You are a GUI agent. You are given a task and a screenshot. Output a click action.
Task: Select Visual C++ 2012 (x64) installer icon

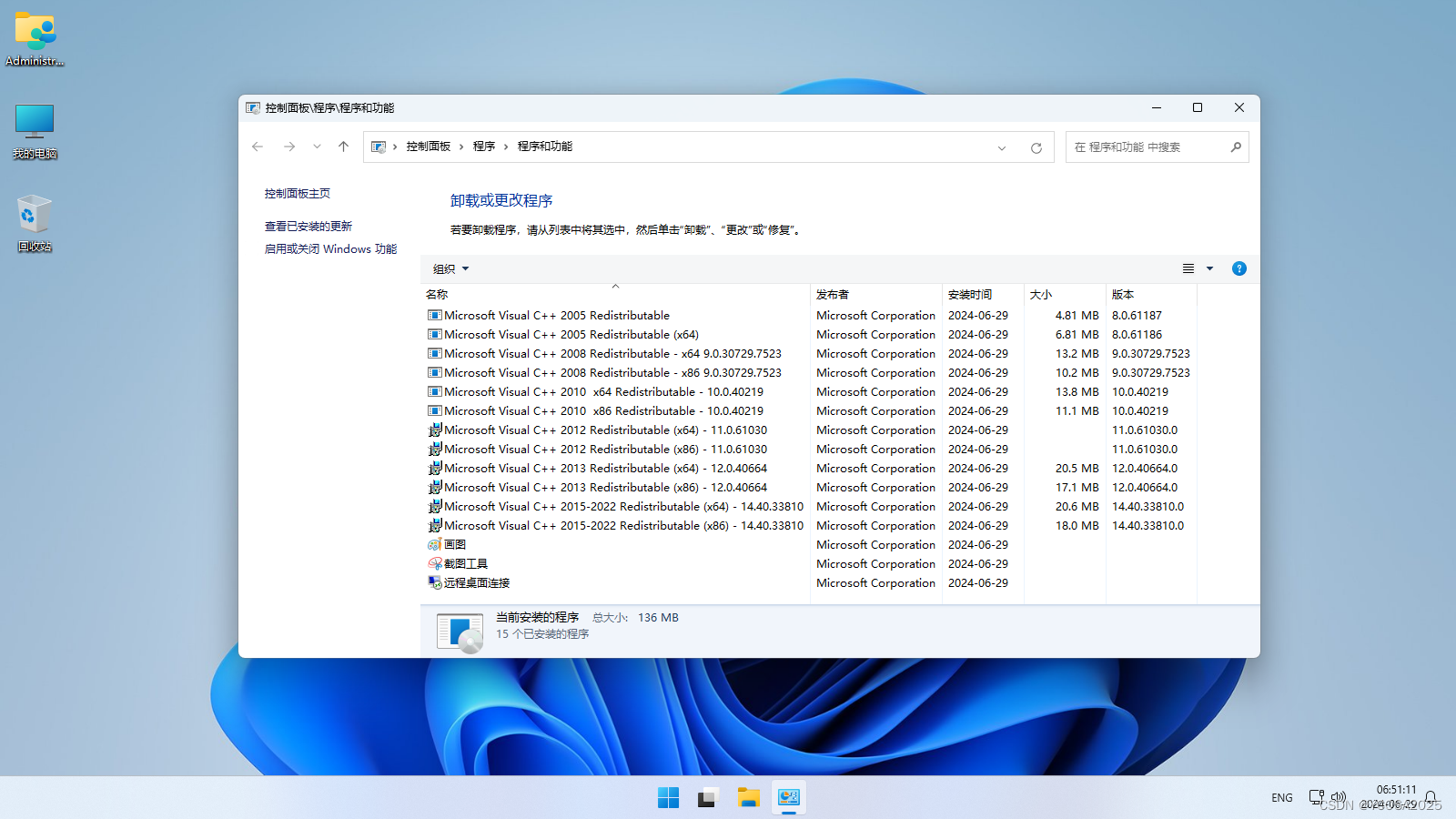435,430
